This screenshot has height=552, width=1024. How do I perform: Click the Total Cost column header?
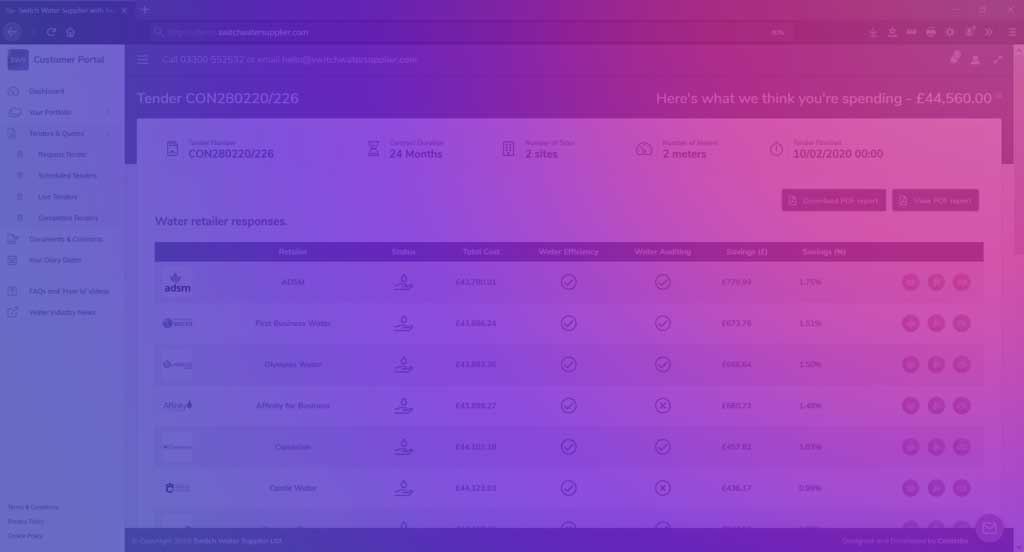tap(481, 252)
